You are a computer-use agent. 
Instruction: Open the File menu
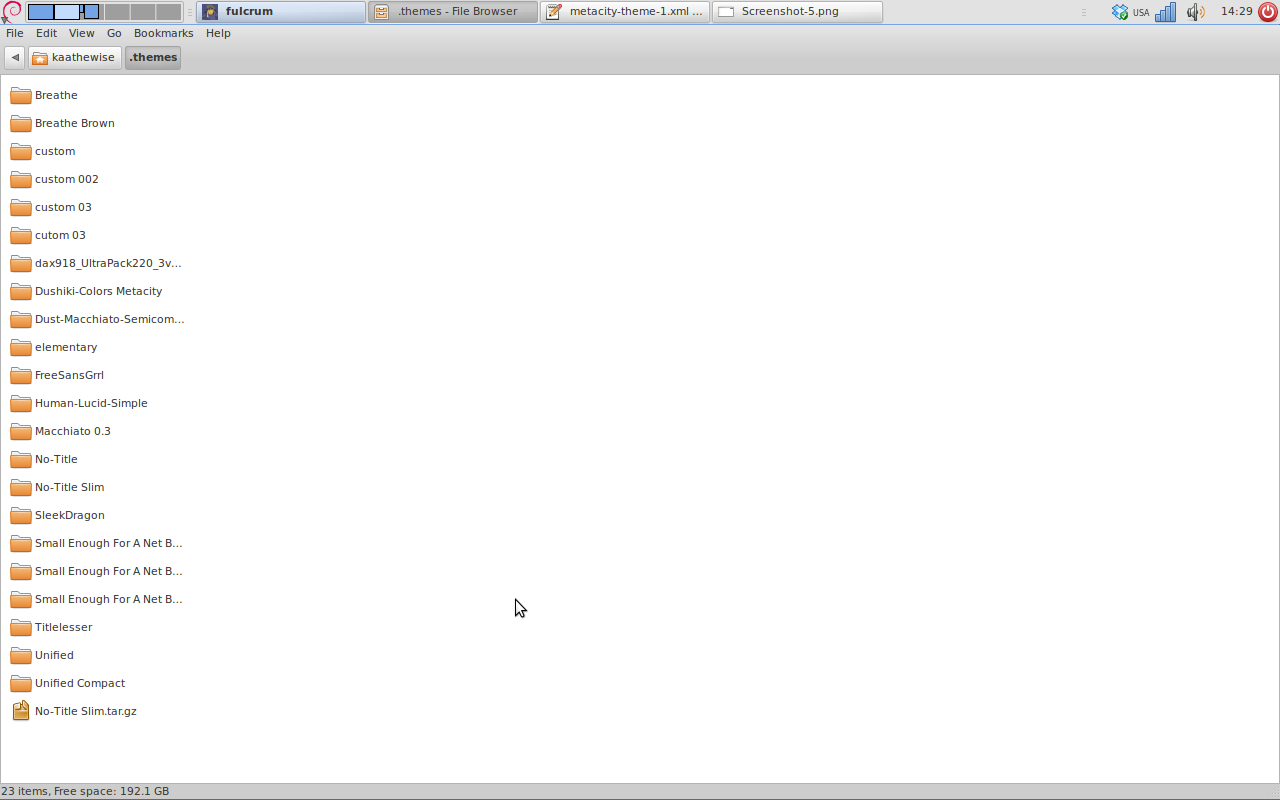[x=15, y=33]
